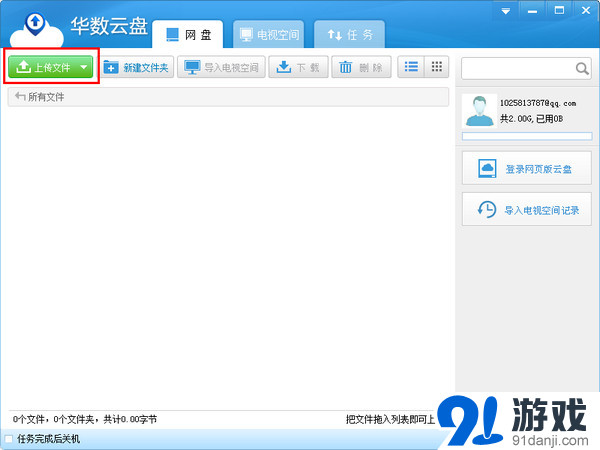
Task: Open 登录网页版云盘 link
Action: click(527, 168)
